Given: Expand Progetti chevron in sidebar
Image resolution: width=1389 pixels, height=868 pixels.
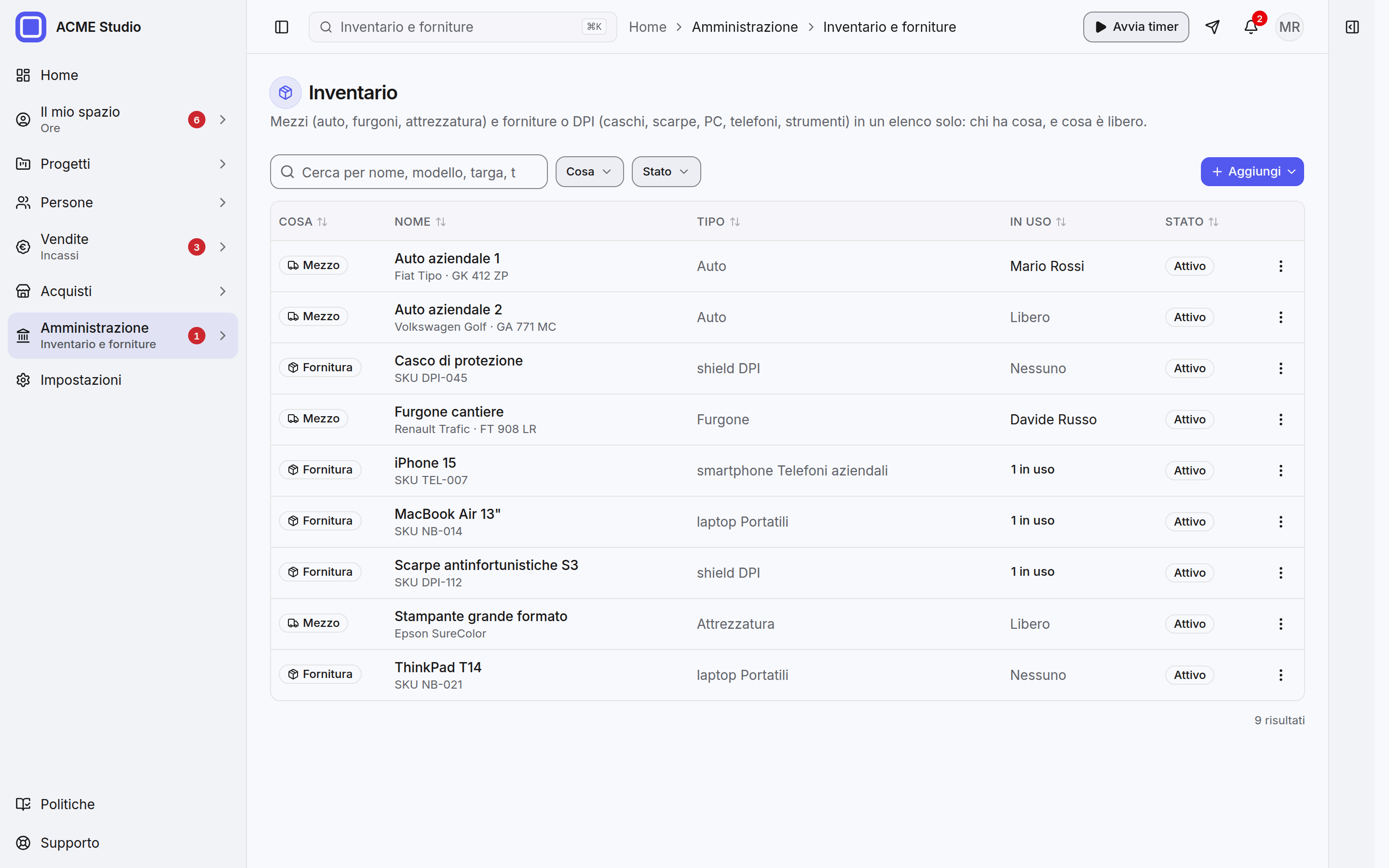Looking at the screenshot, I should (223, 164).
